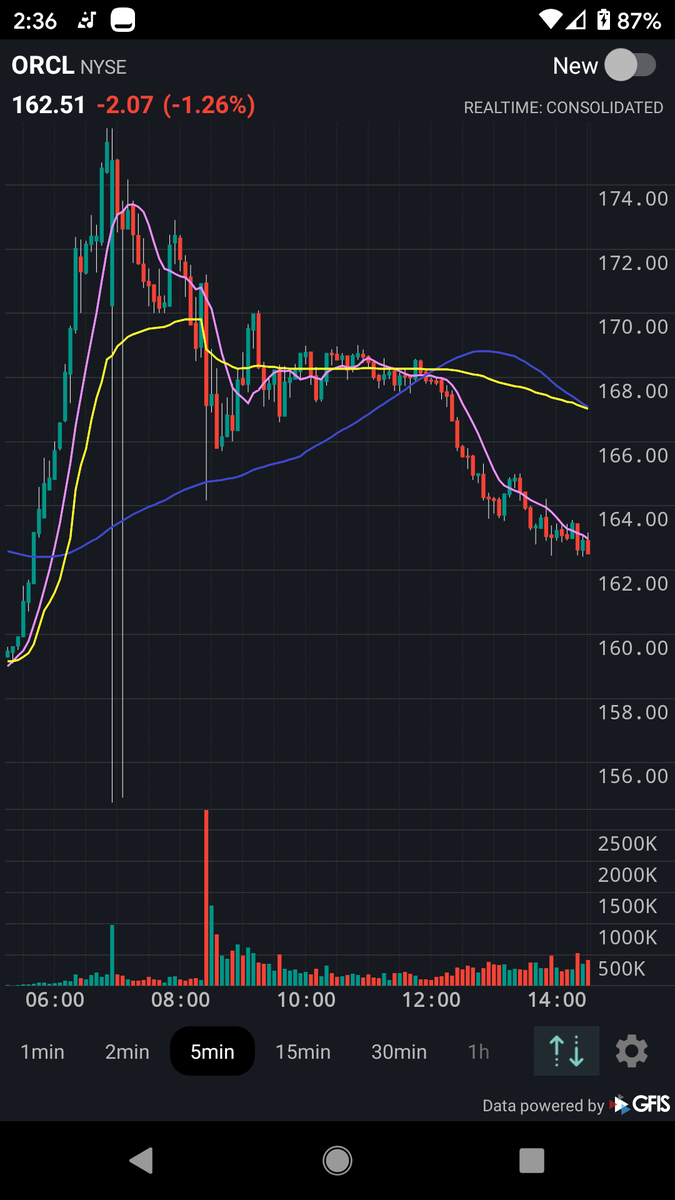Select the 15min interval
The width and height of the screenshot is (675, 1200).
(303, 1052)
